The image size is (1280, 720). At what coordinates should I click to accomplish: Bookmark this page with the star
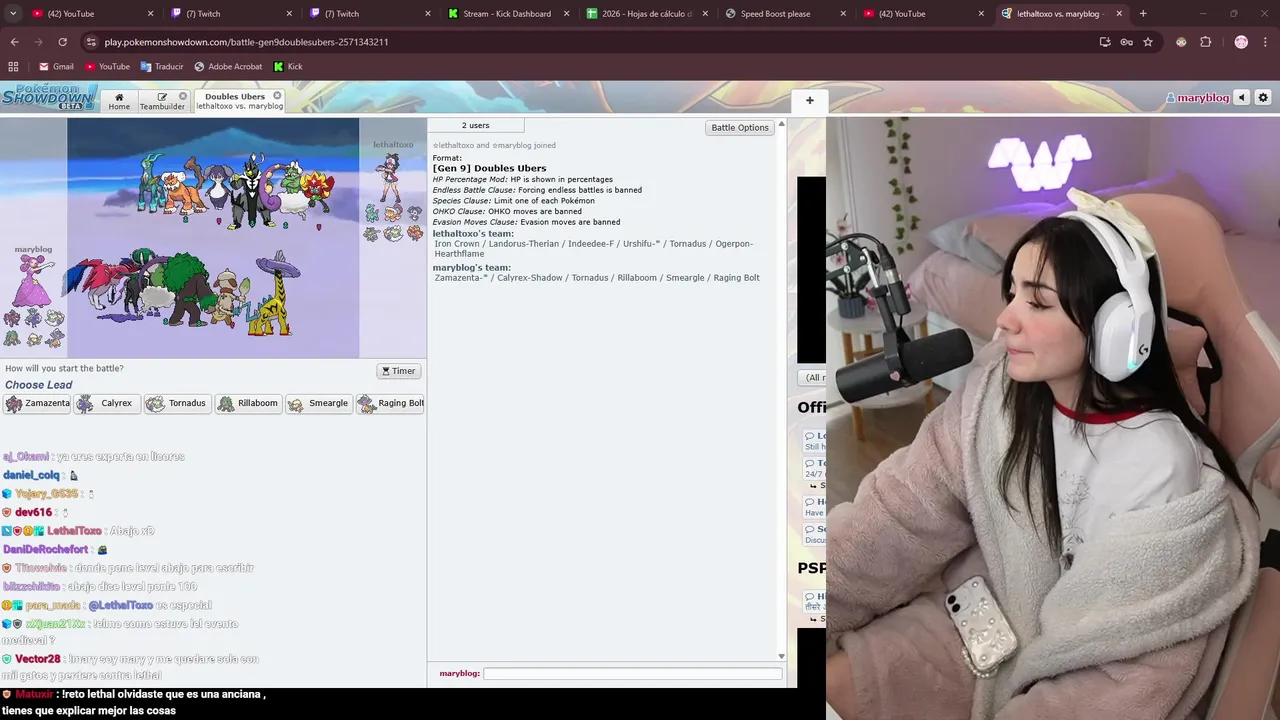point(1148,42)
